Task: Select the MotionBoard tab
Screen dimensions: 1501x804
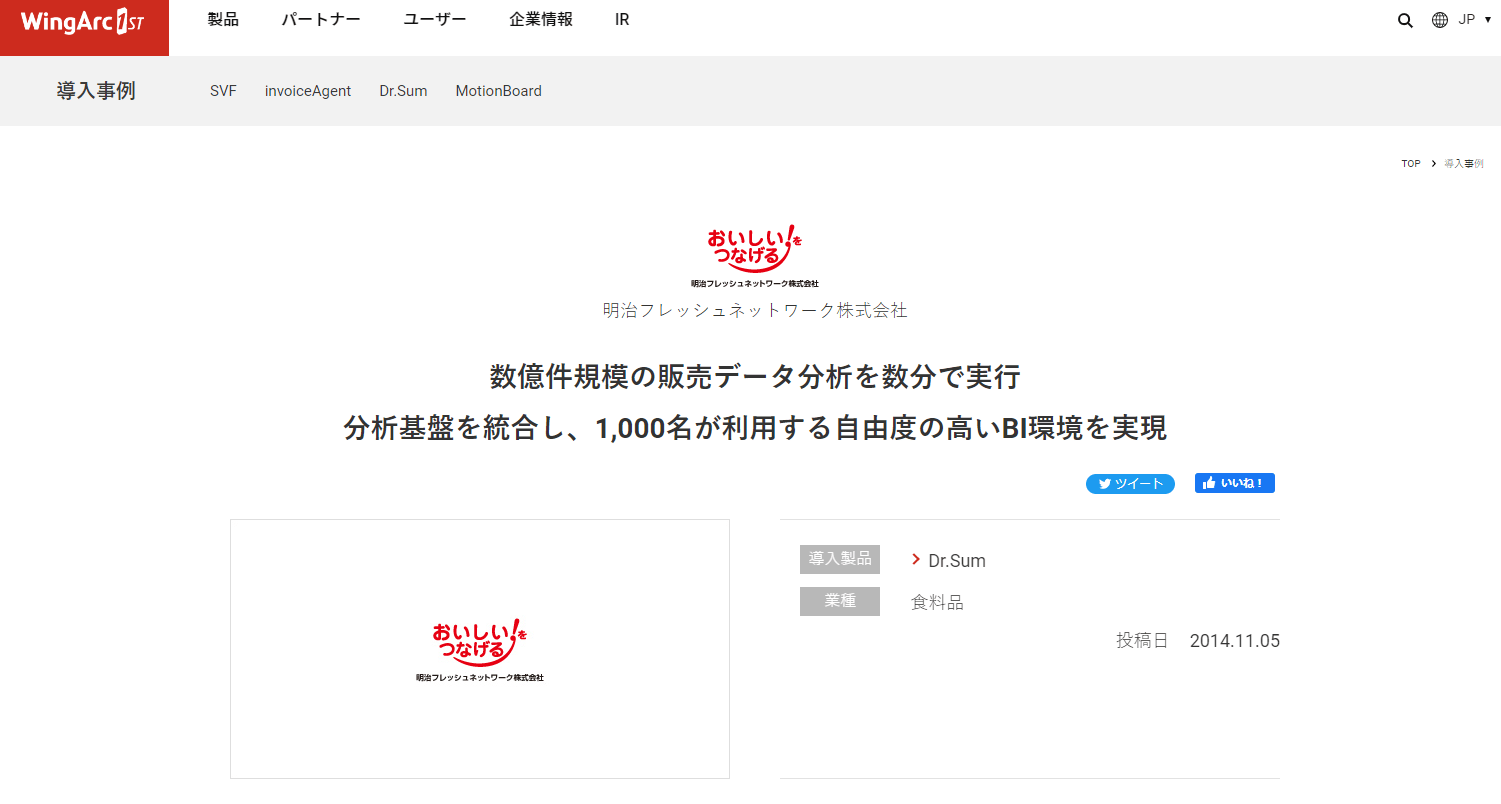Action: point(499,91)
